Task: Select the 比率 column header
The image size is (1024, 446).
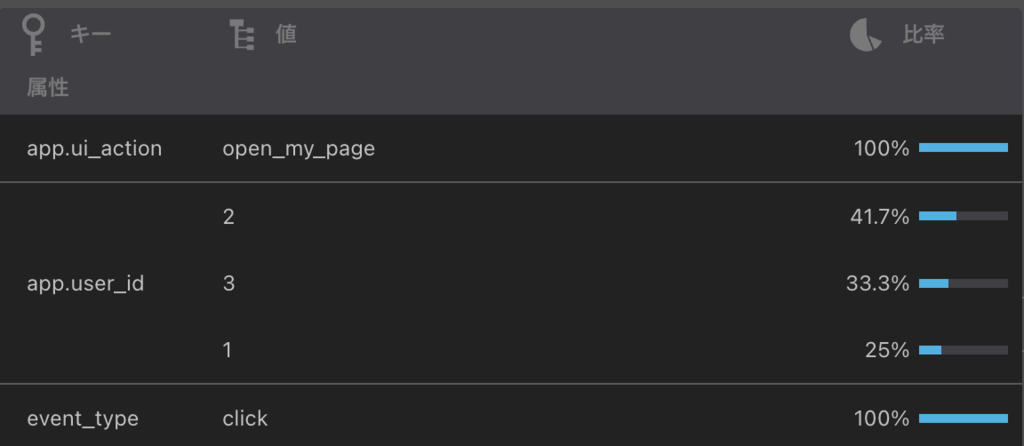Action: (x=923, y=35)
